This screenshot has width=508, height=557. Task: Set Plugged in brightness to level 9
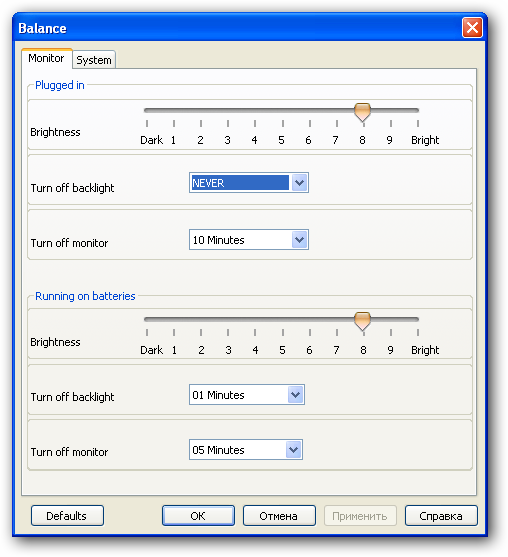[x=391, y=110]
